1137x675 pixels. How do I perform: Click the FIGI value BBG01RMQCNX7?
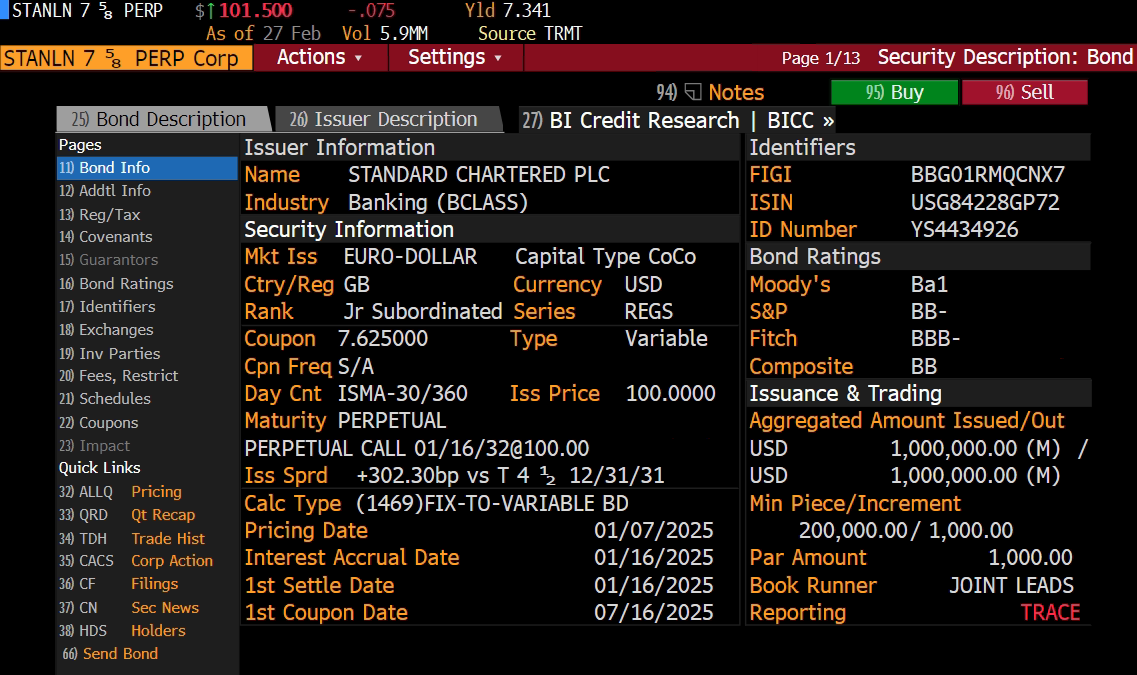988,175
